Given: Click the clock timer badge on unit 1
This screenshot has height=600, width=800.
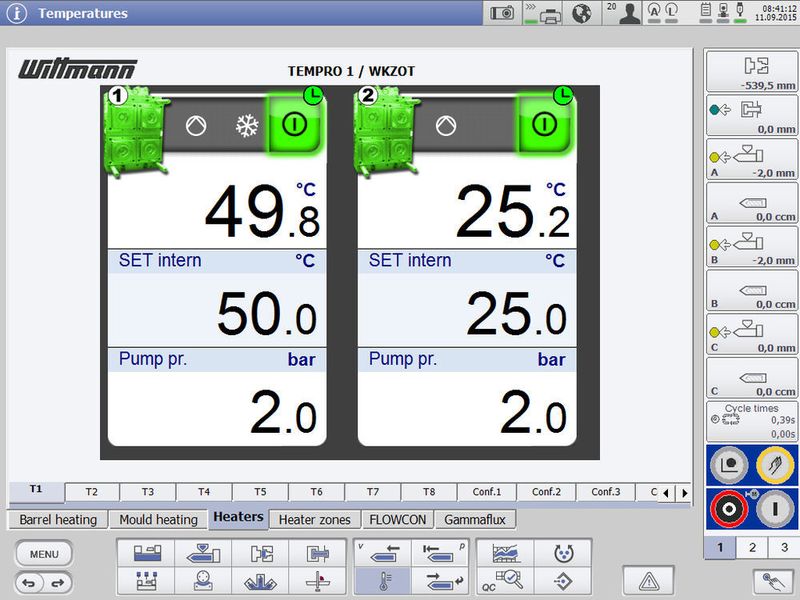Looking at the screenshot, I should click(313, 95).
